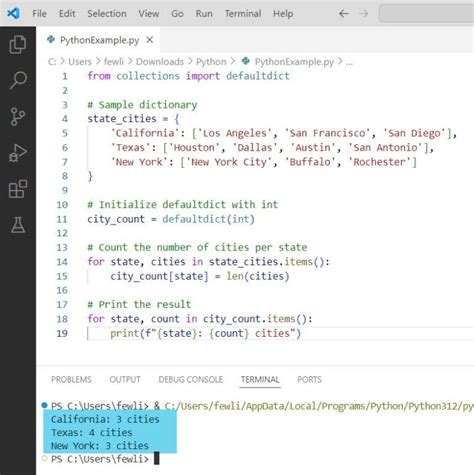Click the command center search box
Viewport: 474px width, 475px height.
tap(427, 14)
